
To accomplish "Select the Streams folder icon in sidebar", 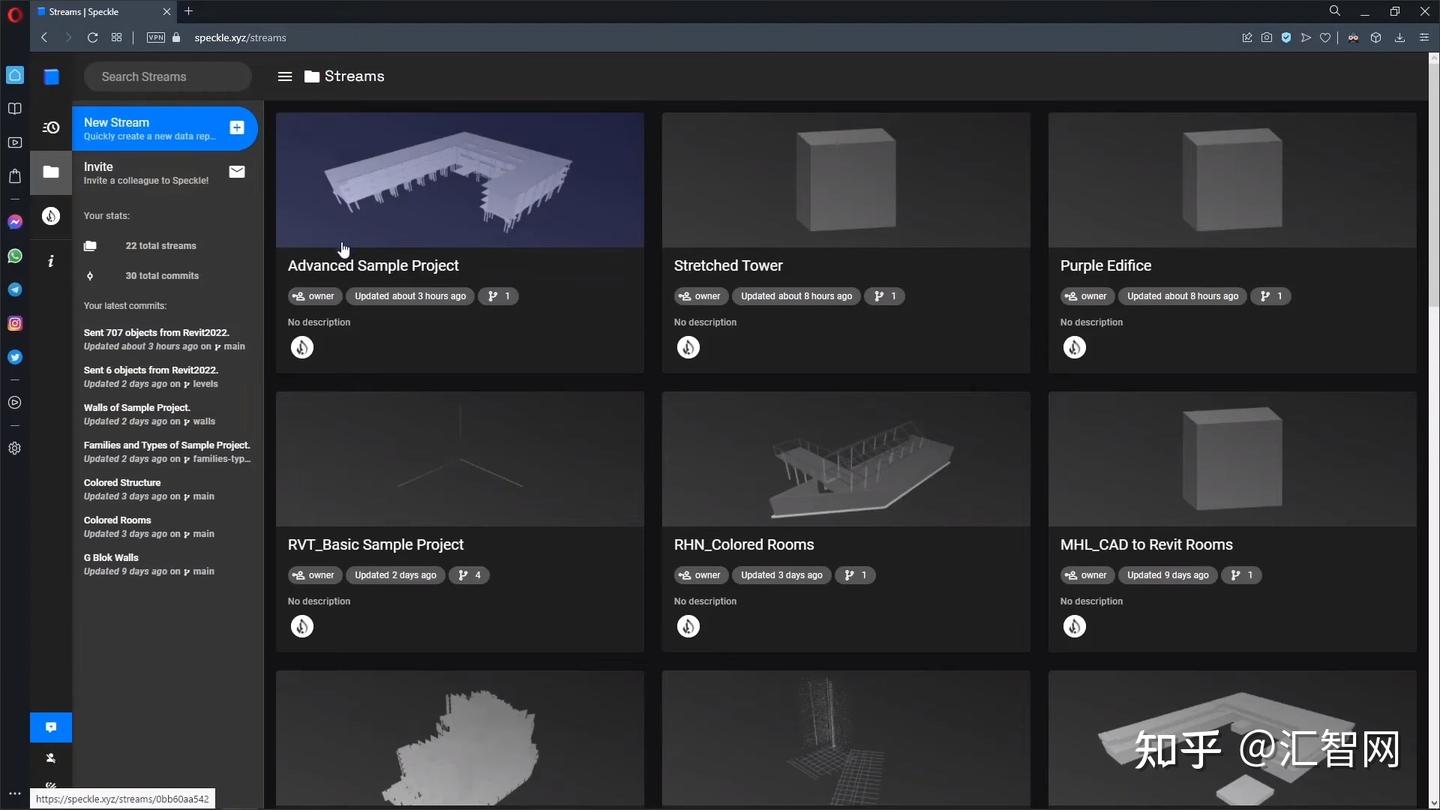I will pos(51,172).
